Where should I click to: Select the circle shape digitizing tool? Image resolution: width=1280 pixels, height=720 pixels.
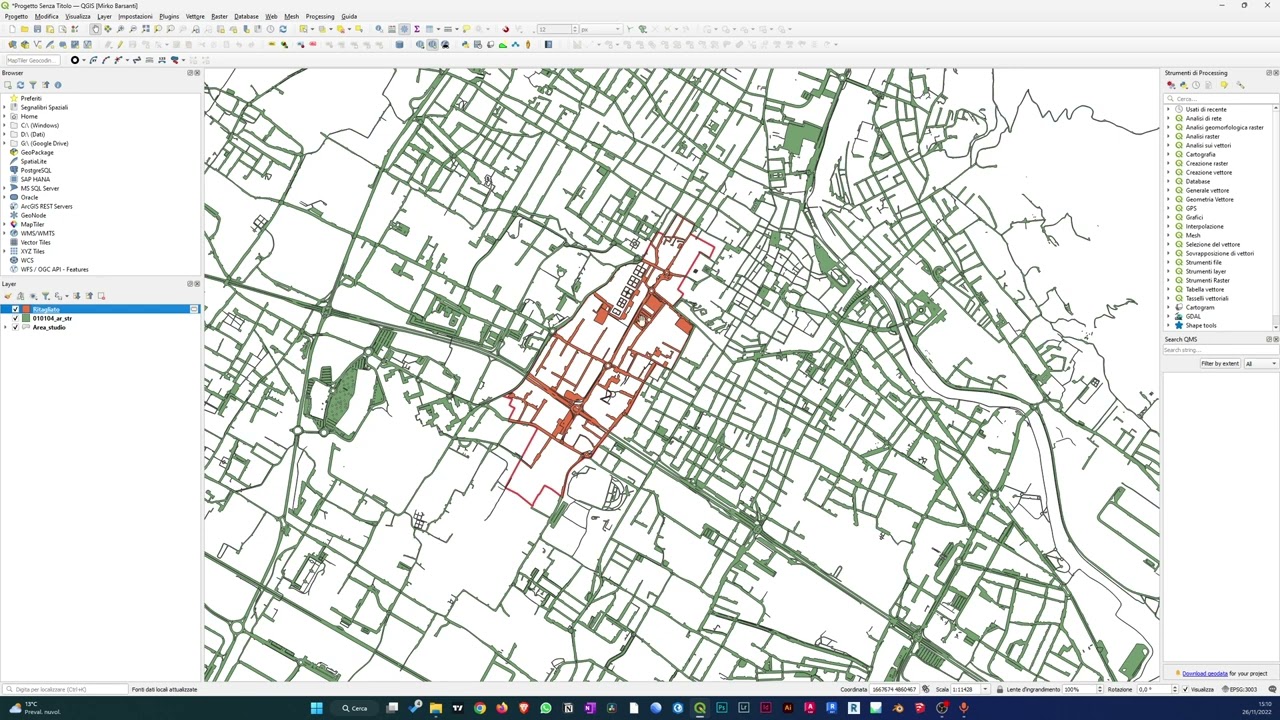(x=75, y=60)
